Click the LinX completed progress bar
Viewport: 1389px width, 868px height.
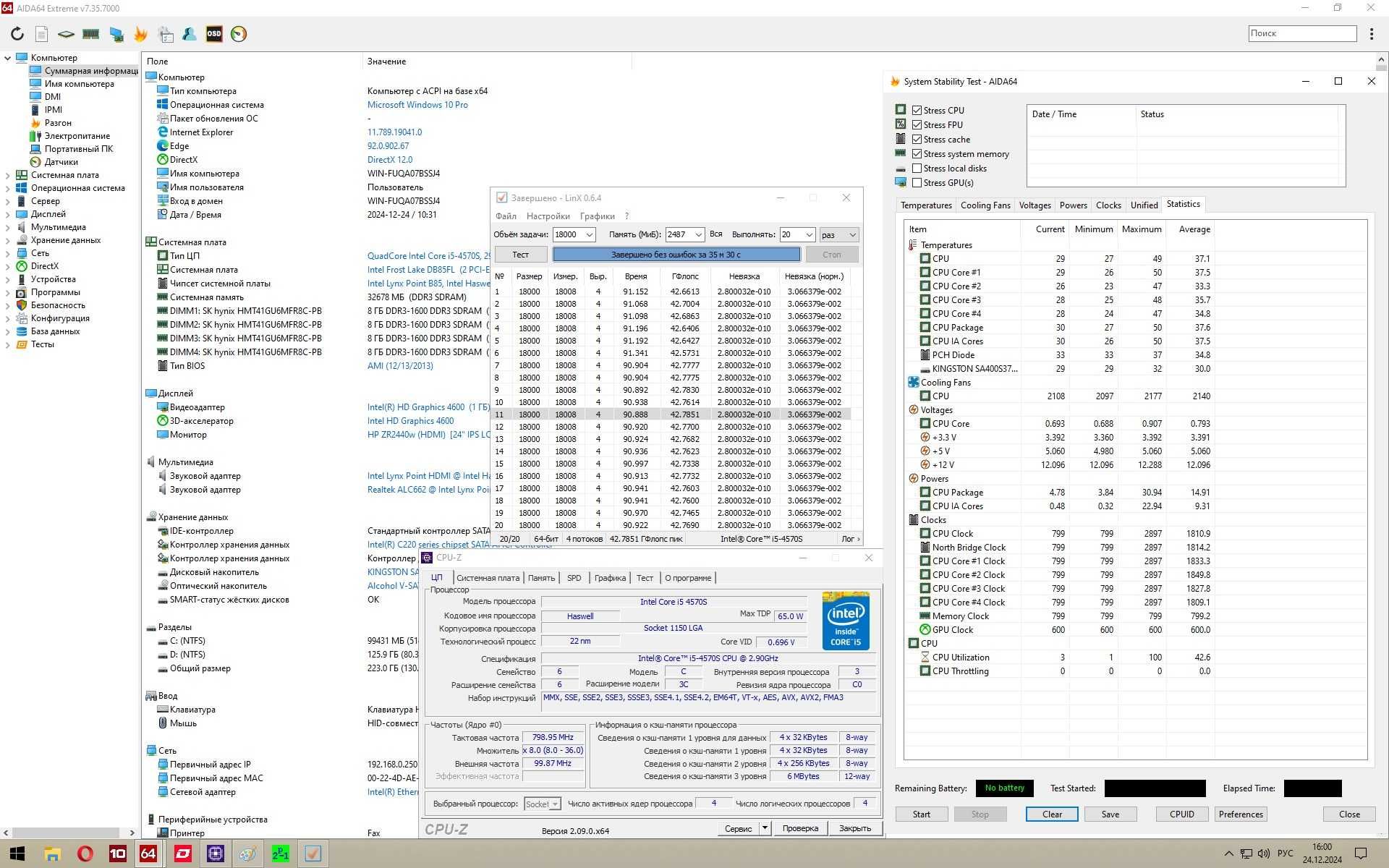(676, 255)
